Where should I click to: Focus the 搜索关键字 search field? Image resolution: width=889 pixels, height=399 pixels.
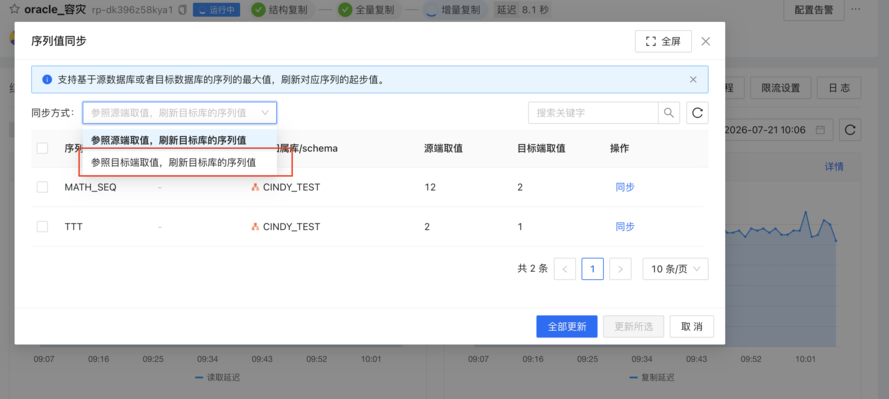pos(593,113)
